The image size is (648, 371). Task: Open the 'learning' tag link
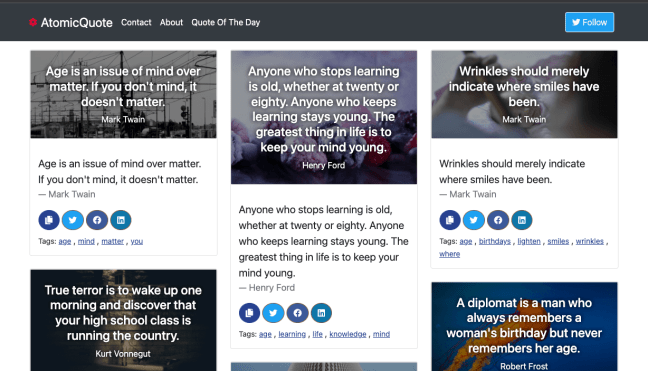coord(292,334)
